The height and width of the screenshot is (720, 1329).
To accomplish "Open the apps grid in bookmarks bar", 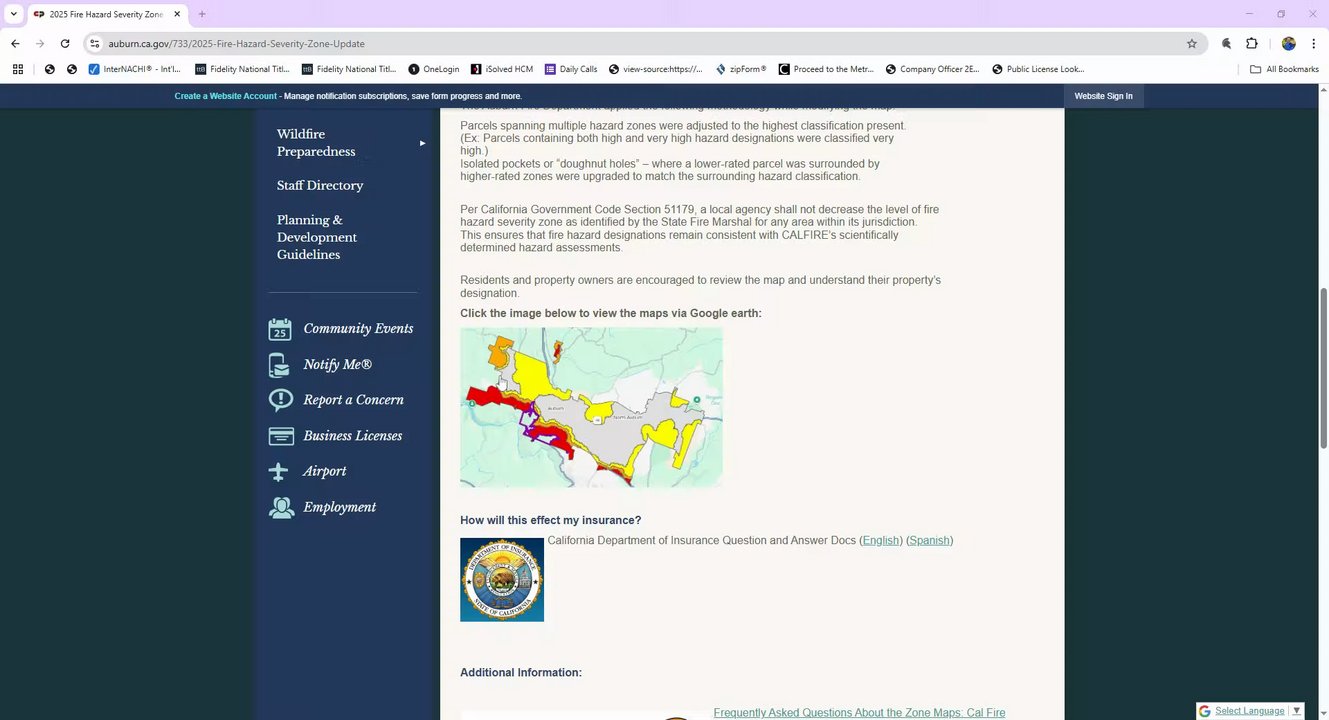I will tap(18, 69).
